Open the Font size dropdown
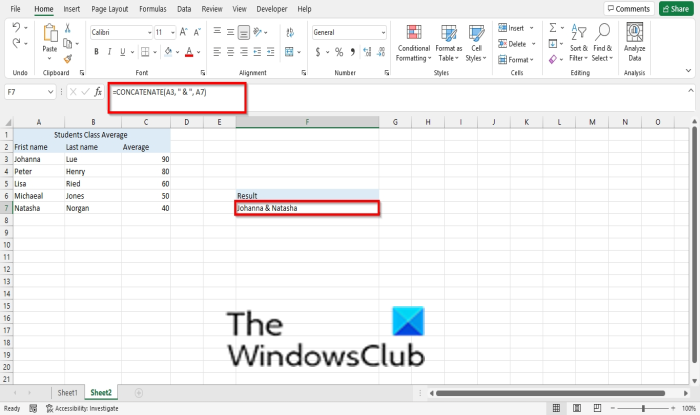This screenshot has width=700, height=415. point(172,33)
